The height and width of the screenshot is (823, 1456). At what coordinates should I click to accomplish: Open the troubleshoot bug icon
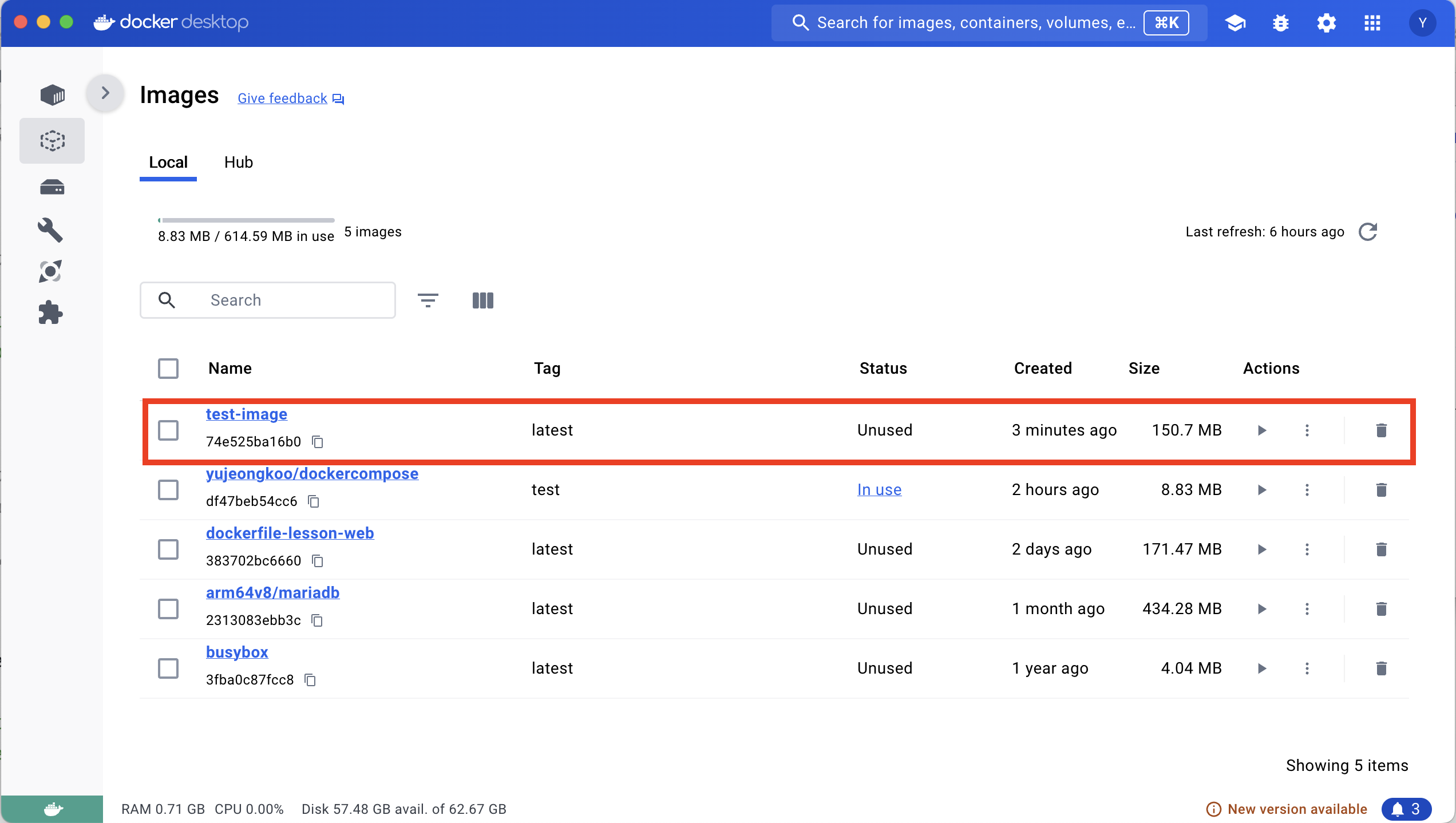click(1280, 23)
